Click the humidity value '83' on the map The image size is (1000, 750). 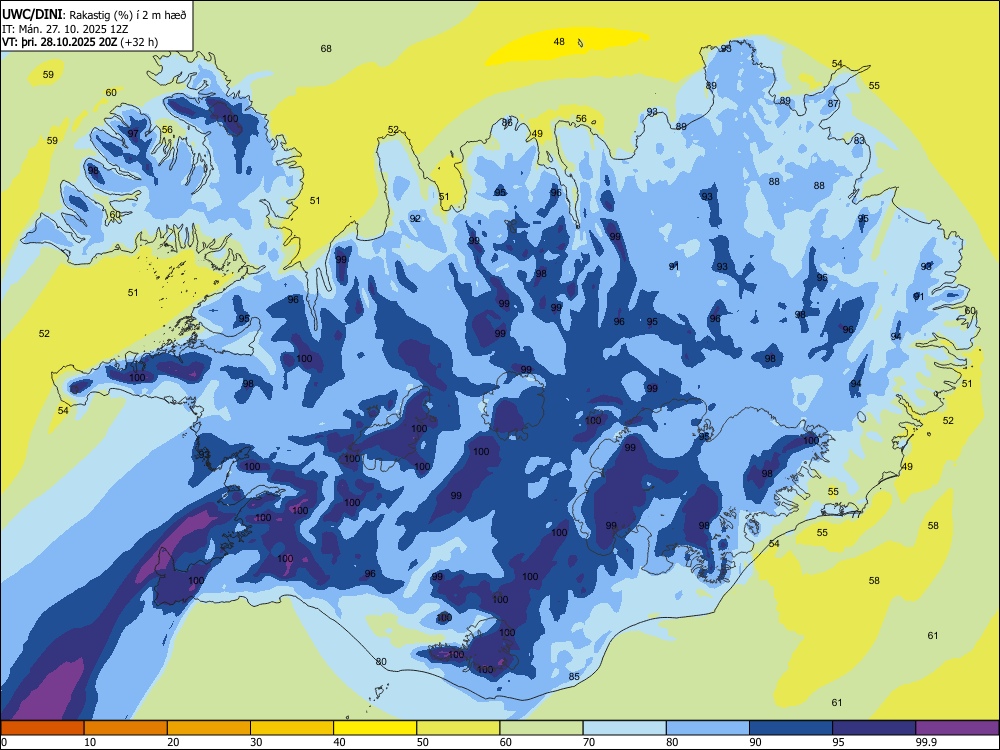pyautogui.click(x=859, y=140)
